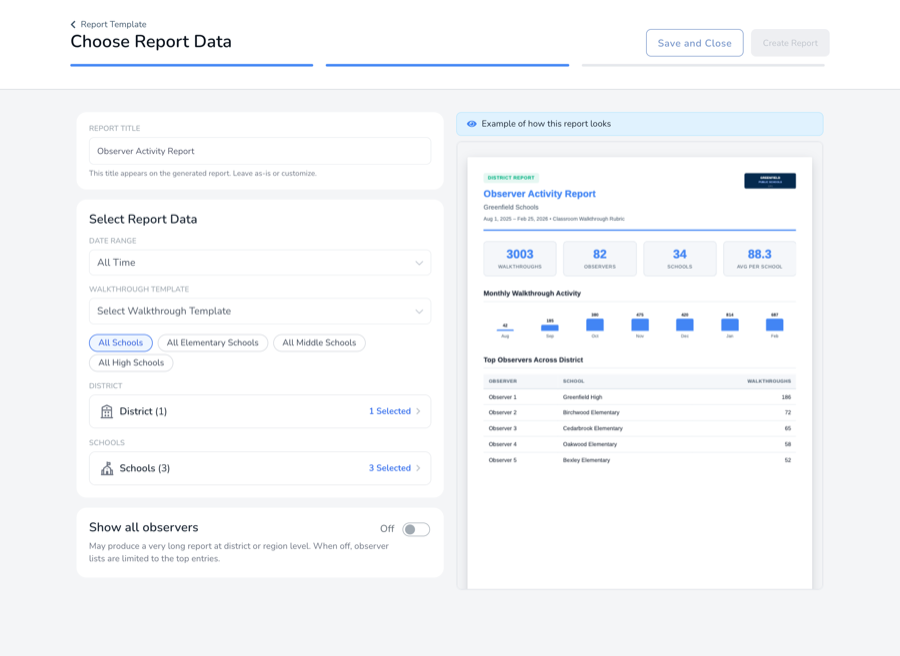Open the Date Range All Time dropdown
This screenshot has width=900, height=656.
(260, 263)
